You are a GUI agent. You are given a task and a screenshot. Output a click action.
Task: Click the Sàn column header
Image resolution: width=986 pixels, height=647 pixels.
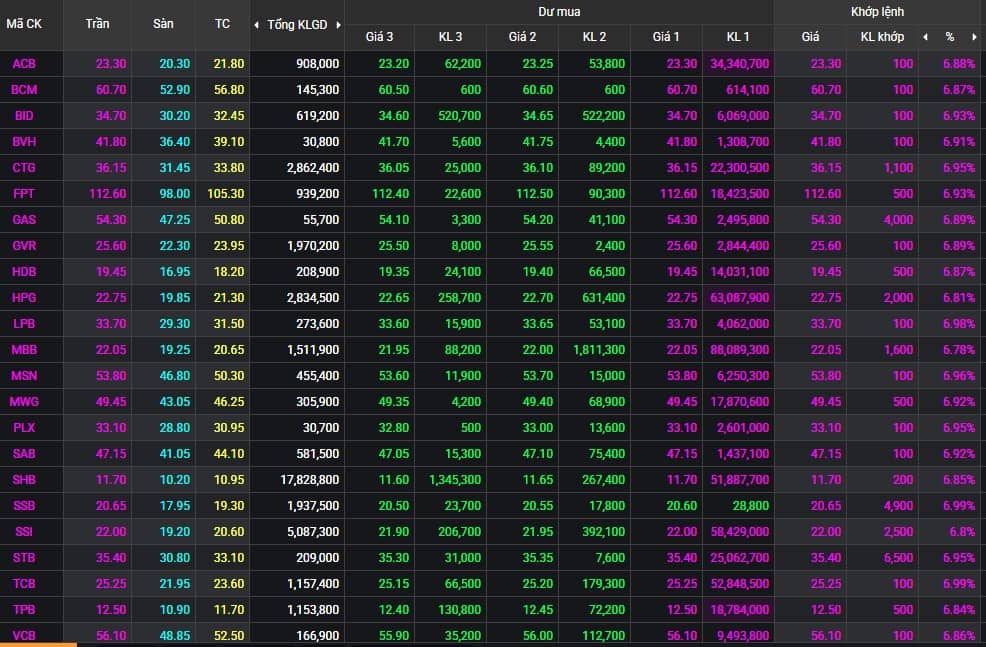click(x=163, y=24)
